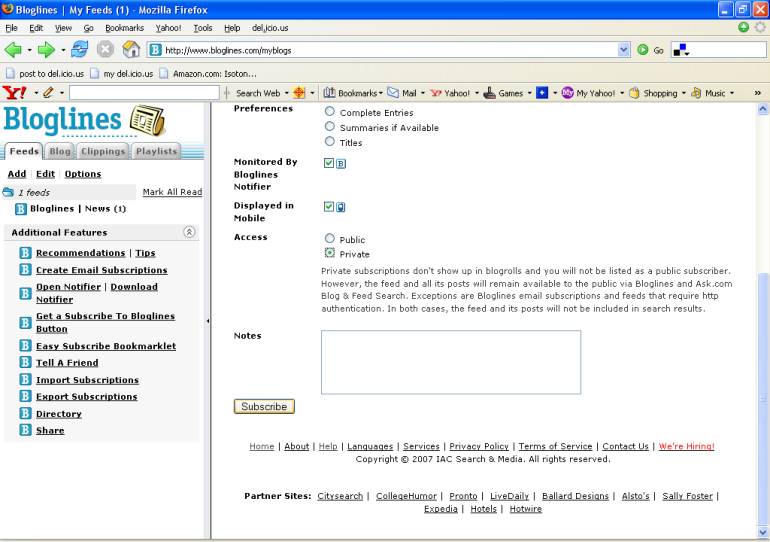Click the feeds folder icon
The width and height of the screenshot is (770, 542).
pyautogui.click(x=8, y=192)
